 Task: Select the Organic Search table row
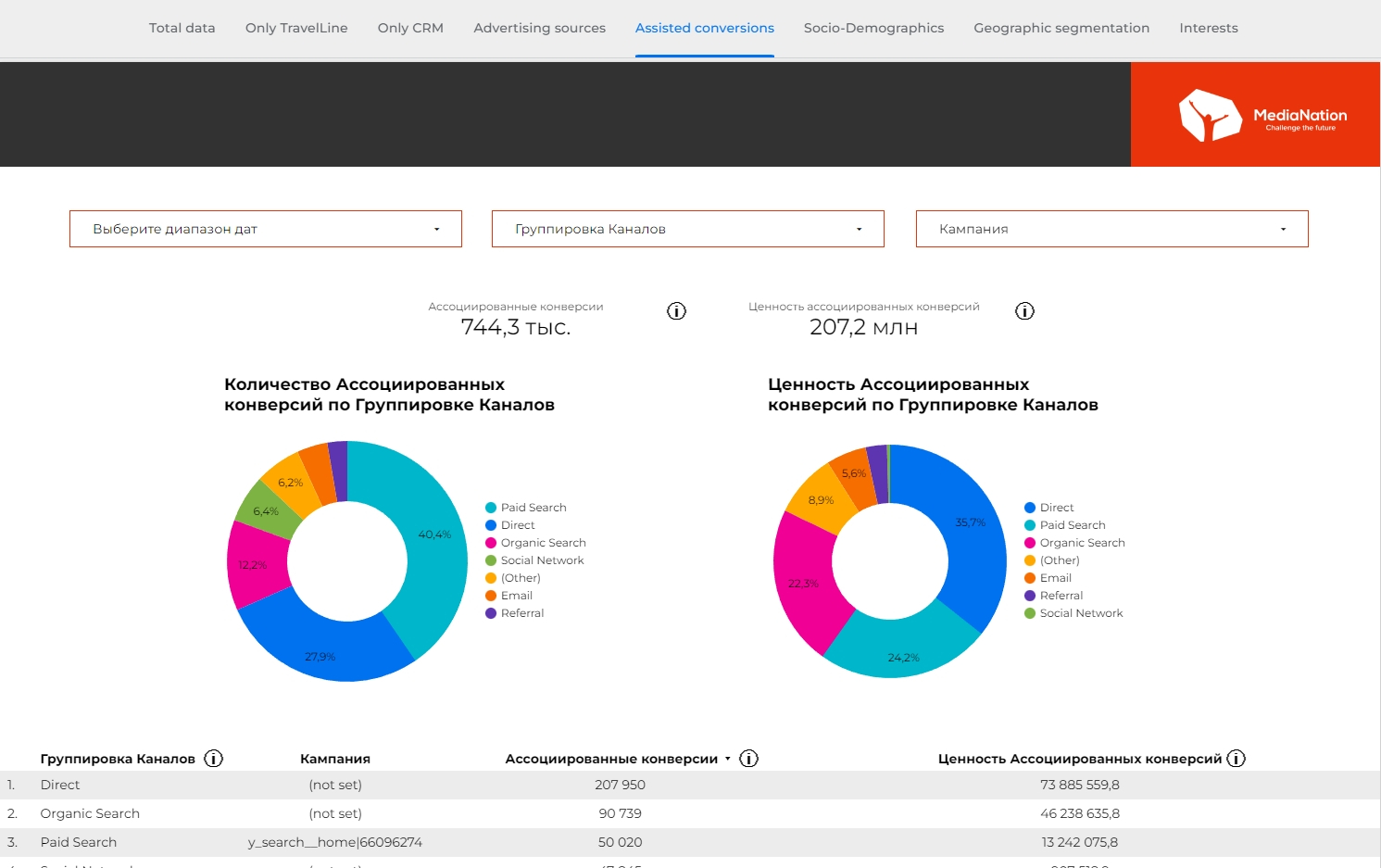[90, 813]
